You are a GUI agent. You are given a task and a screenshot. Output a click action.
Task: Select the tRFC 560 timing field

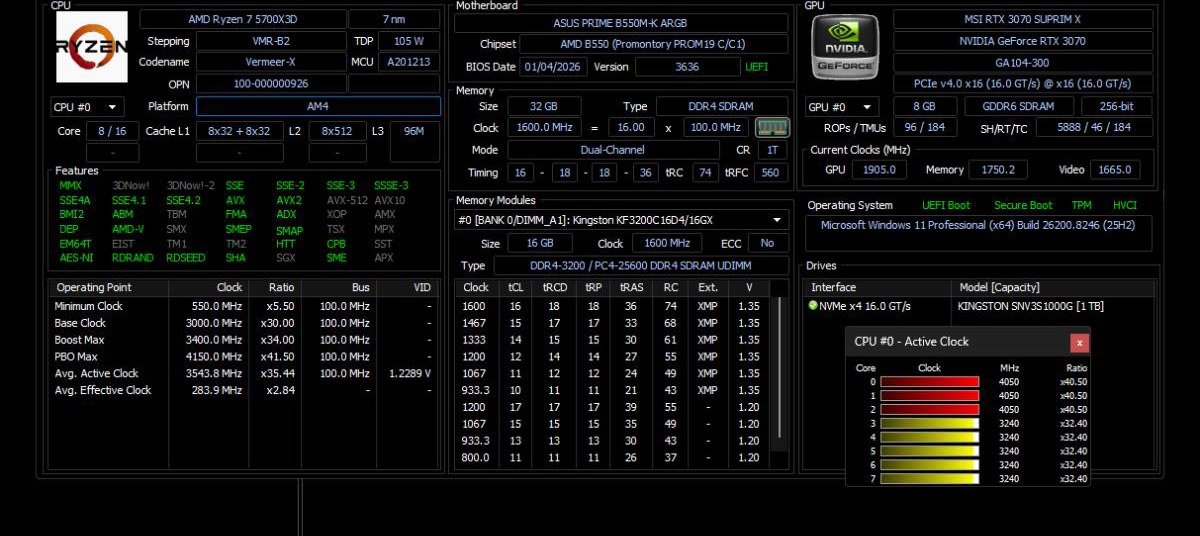(x=770, y=172)
